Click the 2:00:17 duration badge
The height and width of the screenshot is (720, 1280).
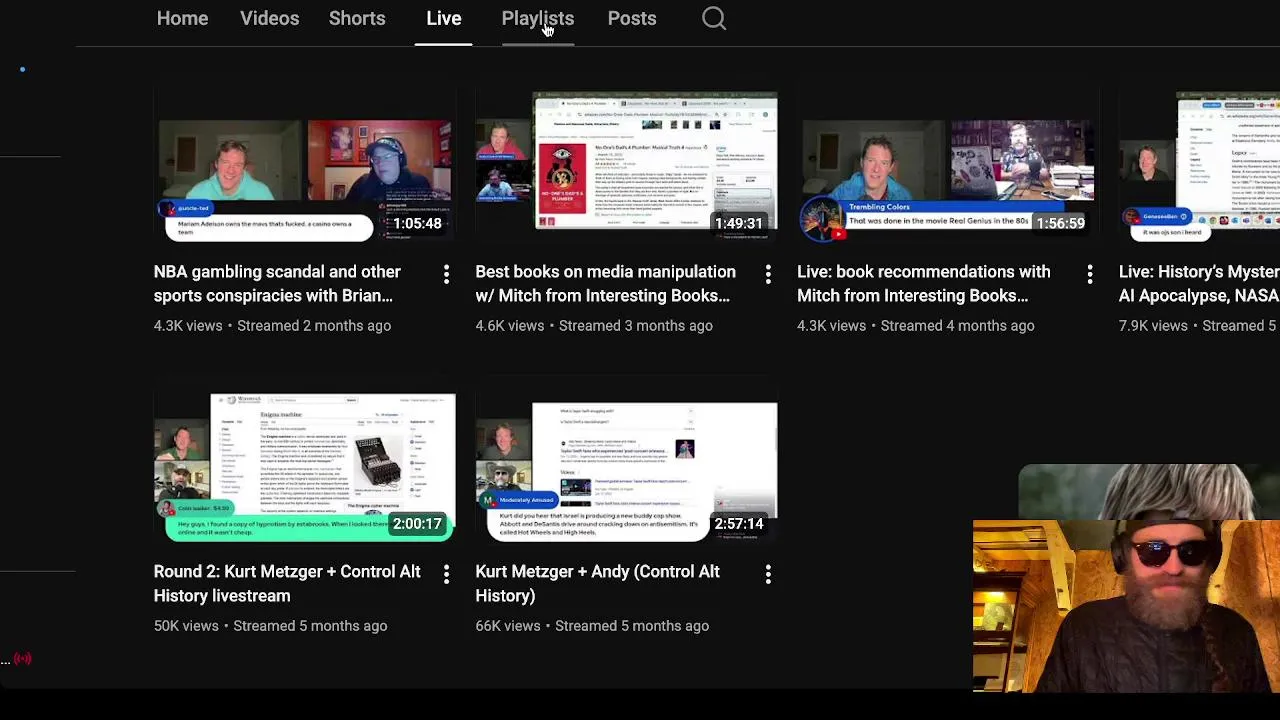[417, 524]
